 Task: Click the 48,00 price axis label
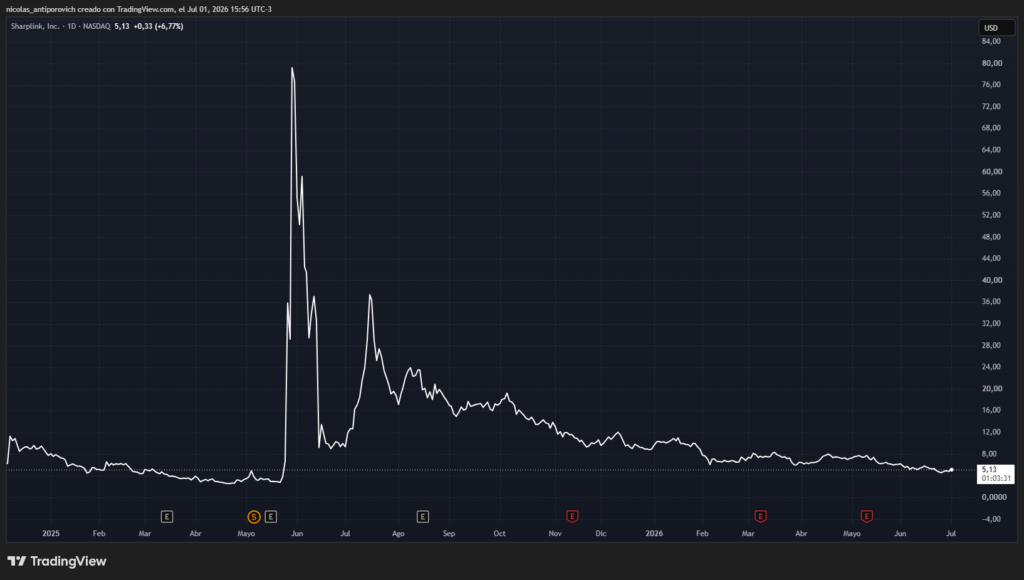[991, 236]
